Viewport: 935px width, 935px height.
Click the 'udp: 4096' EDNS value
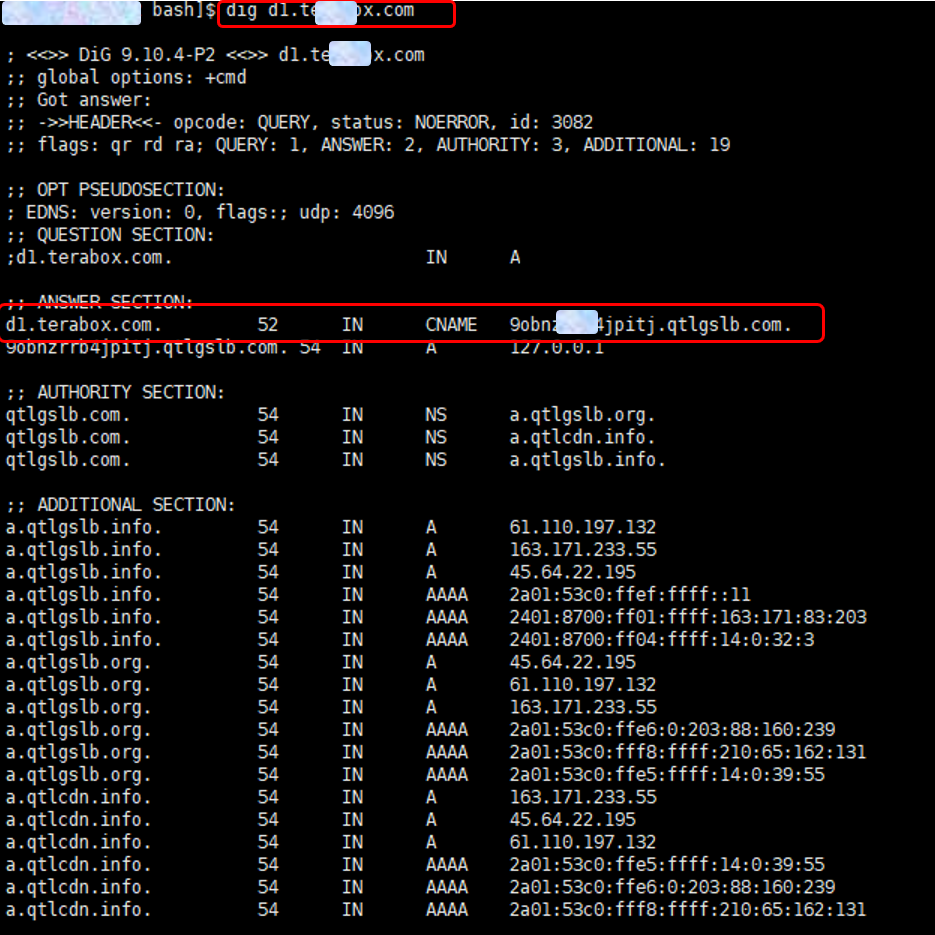tap(346, 212)
